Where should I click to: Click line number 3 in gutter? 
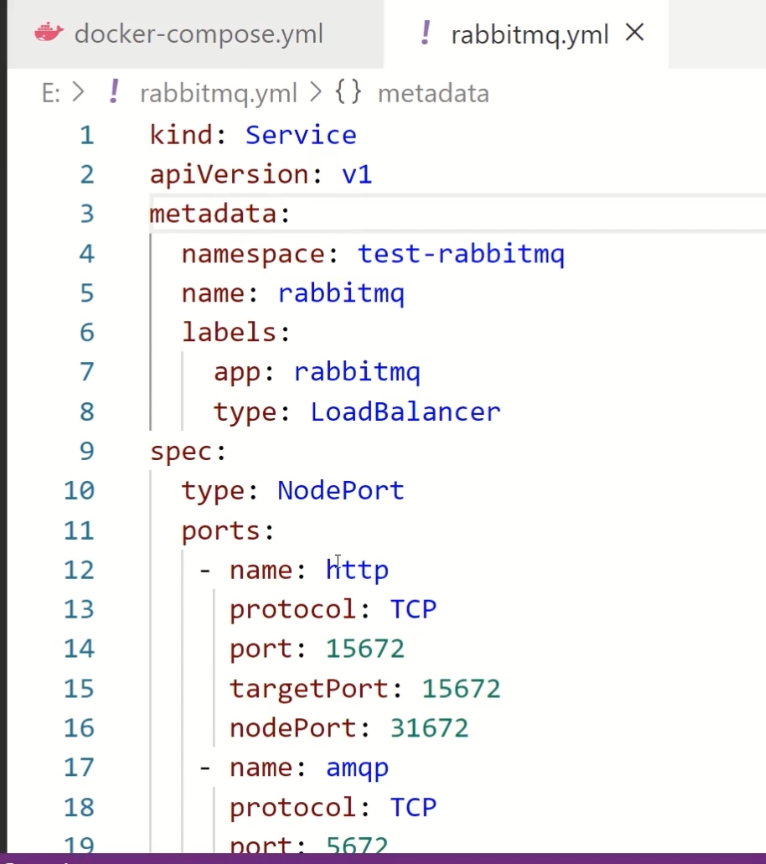(87, 214)
